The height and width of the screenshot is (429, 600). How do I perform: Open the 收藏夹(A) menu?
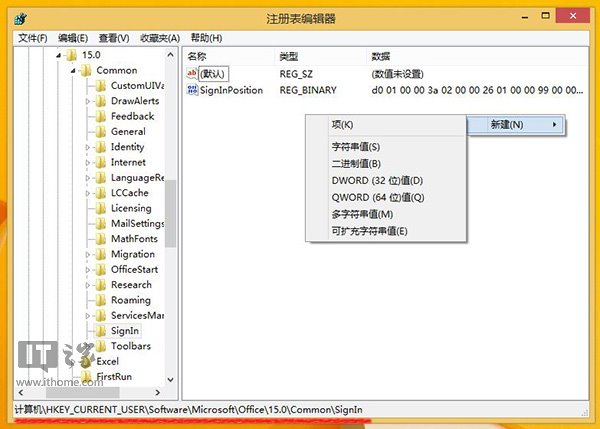coord(158,38)
